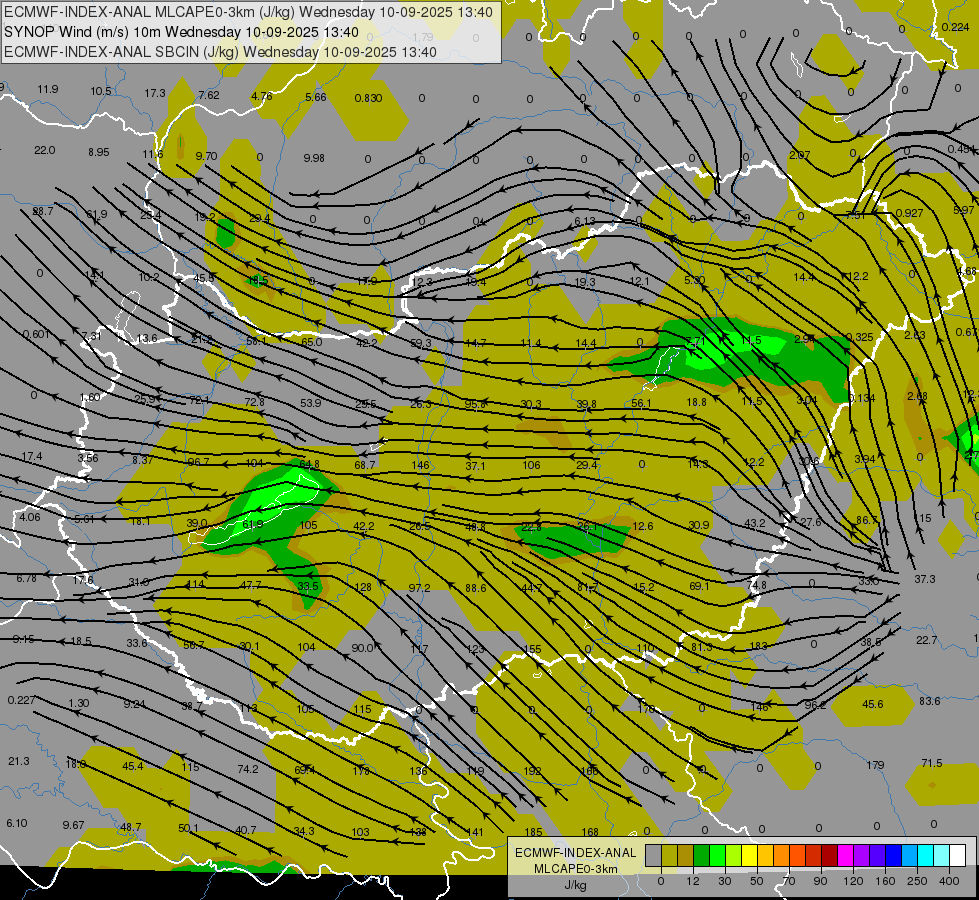Click the map value 96.7
979x900 pixels.
(199, 462)
